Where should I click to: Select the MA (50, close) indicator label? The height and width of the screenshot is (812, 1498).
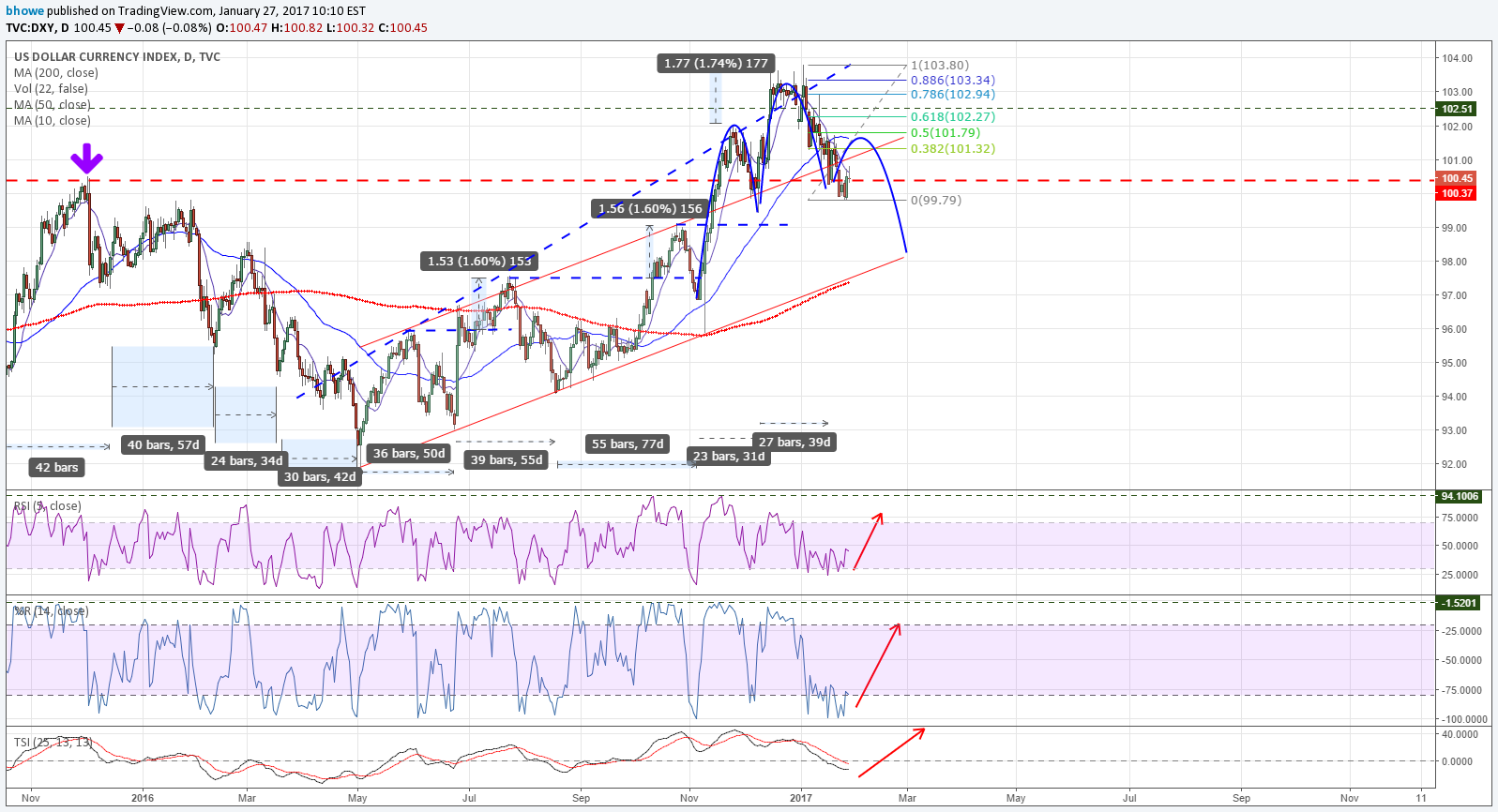(x=52, y=104)
